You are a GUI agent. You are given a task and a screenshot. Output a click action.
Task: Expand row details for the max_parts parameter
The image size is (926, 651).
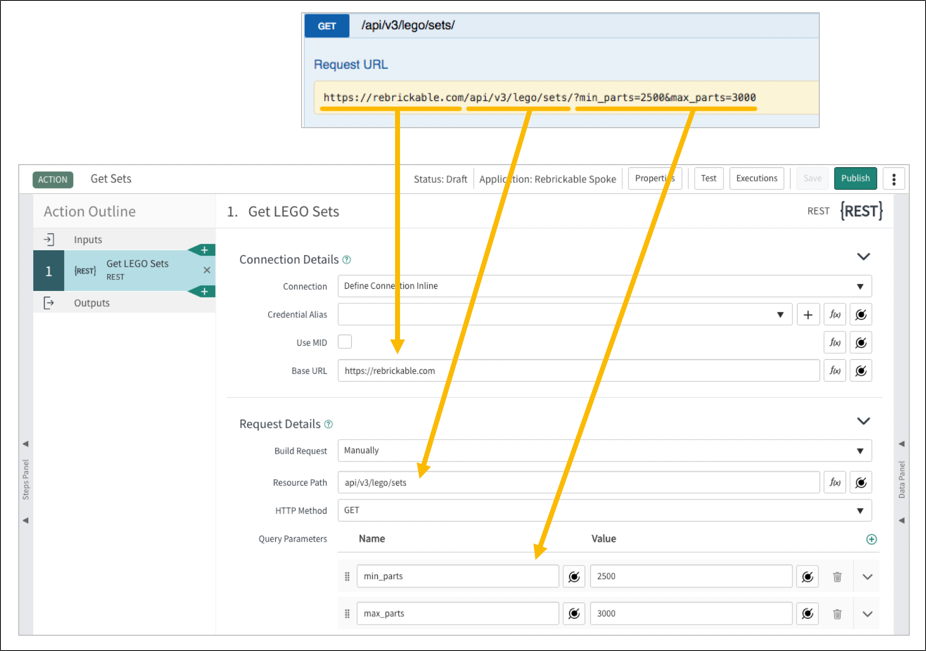pos(867,613)
